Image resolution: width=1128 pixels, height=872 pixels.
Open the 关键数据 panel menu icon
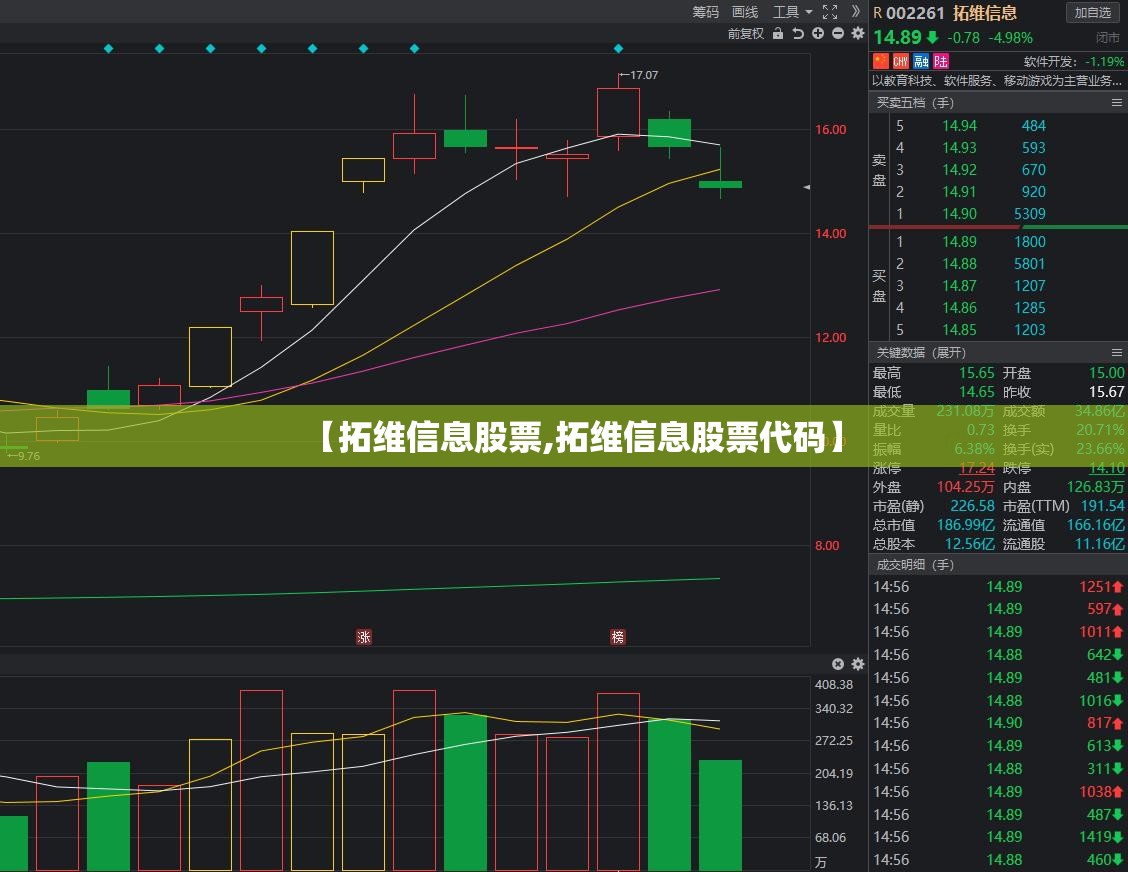click(x=1116, y=353)
